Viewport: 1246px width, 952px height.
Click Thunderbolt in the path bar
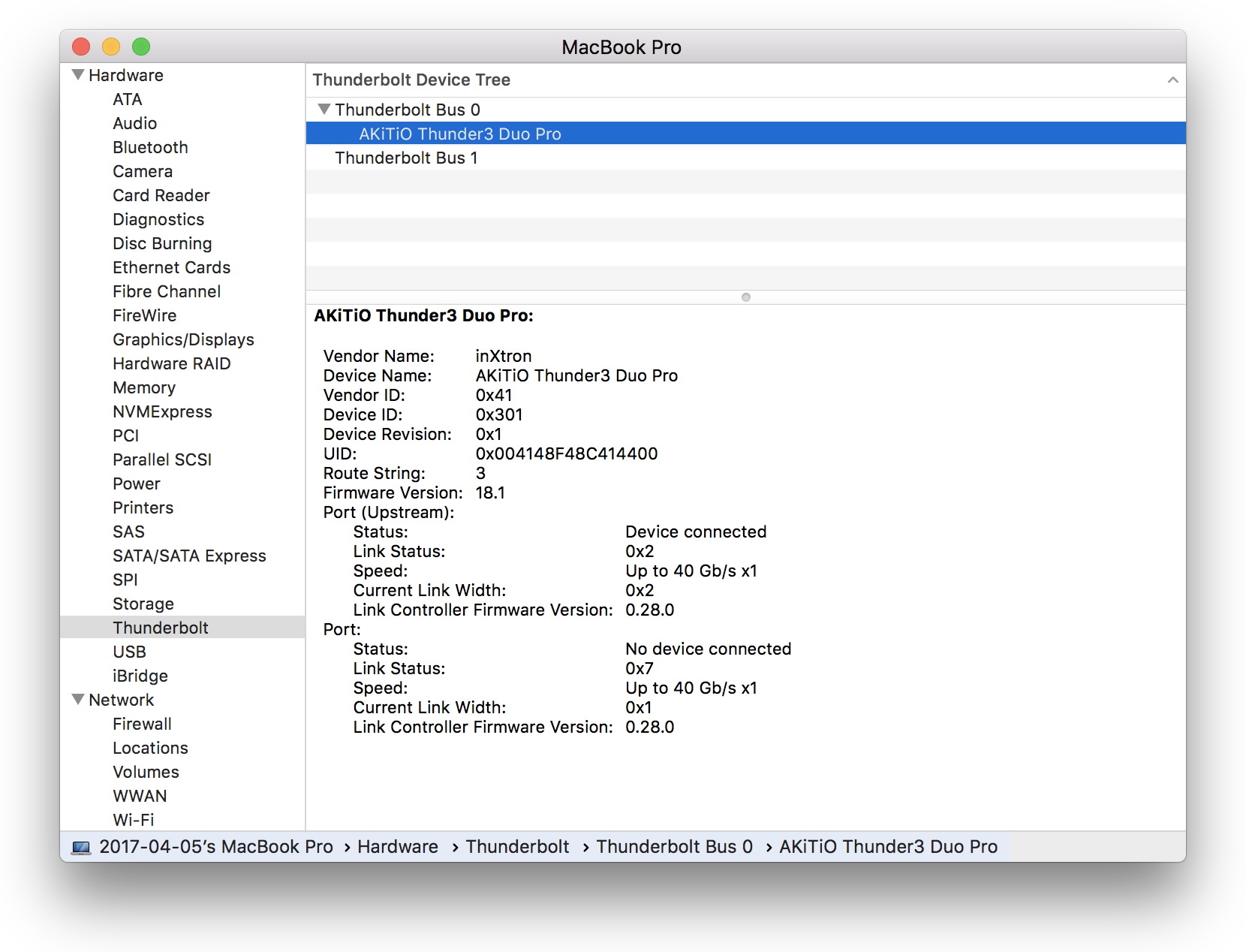pyautogui.click(x=518, y=847)
